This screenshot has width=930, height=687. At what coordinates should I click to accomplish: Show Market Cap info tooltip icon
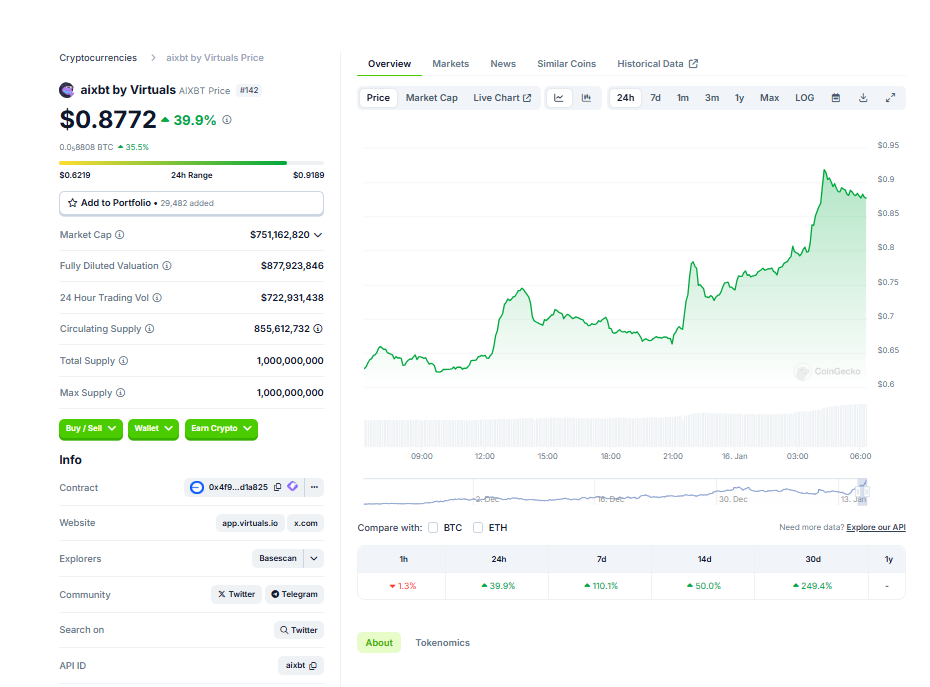click(120, 235)
